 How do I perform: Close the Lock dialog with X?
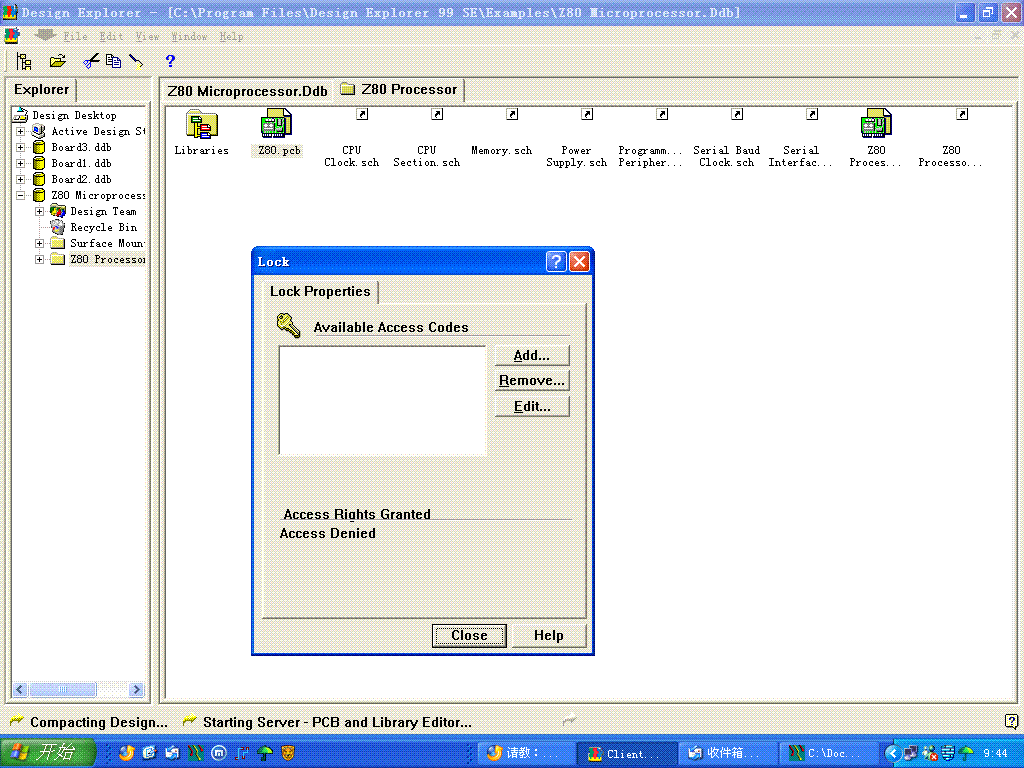pyautogui.click(x=579, y=262)
